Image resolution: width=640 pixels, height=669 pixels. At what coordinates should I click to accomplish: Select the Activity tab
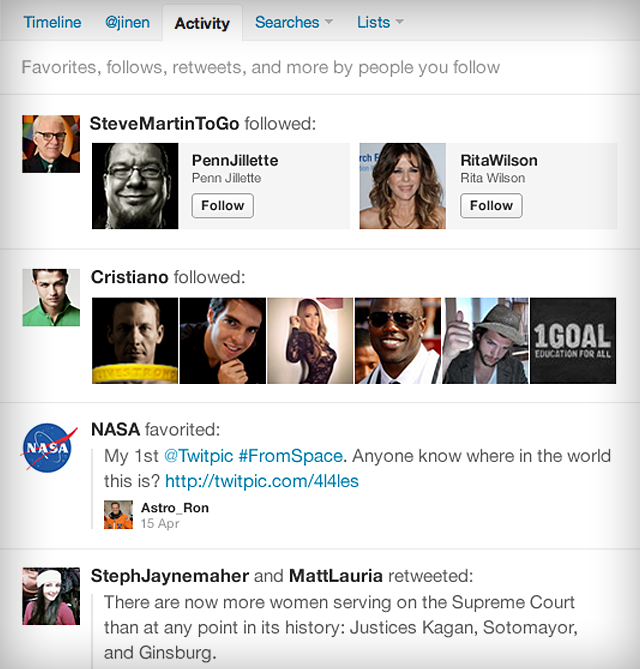click(202, 23)
